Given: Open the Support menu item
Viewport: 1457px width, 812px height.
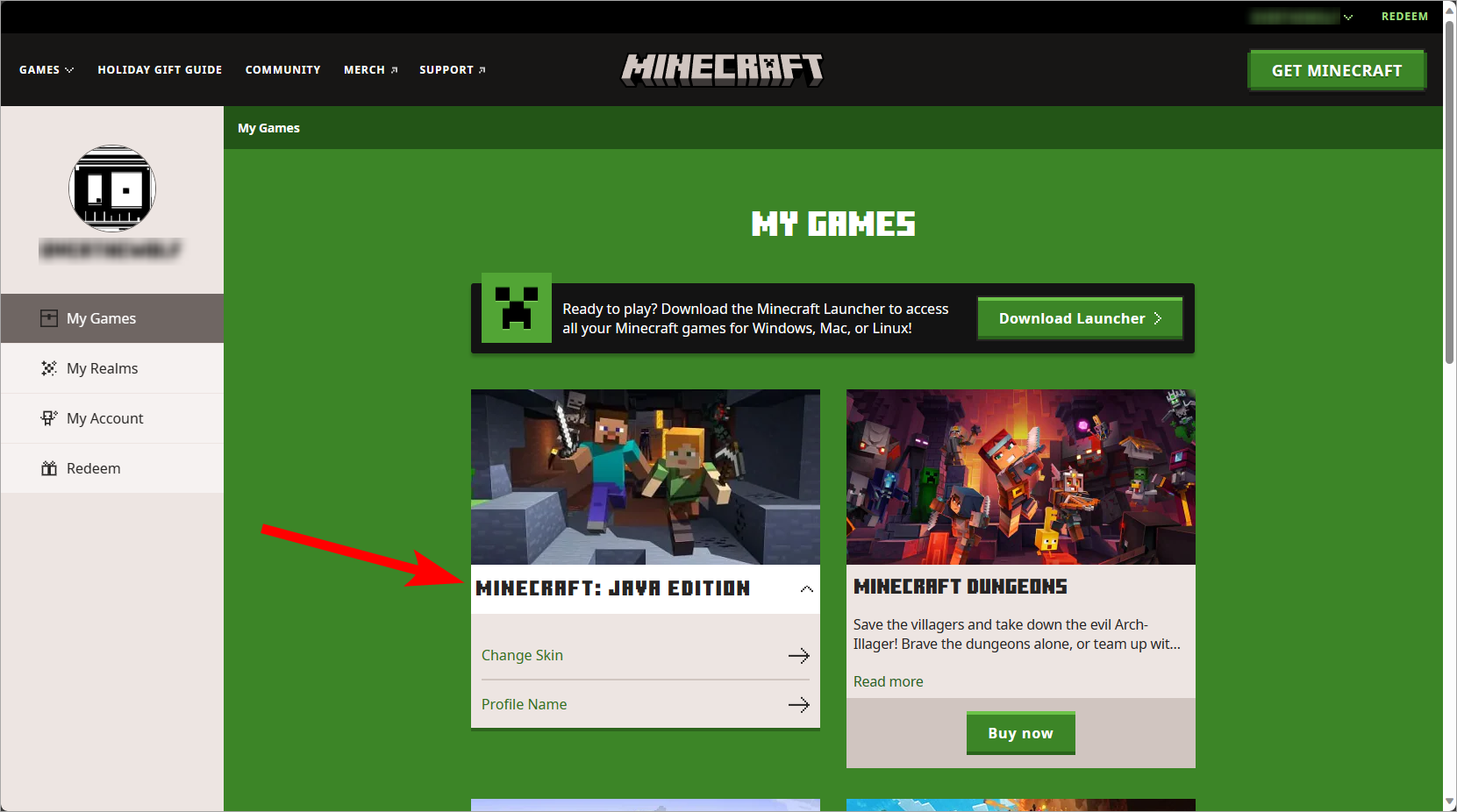Looking at the screenshot, I should pyautogui.click(x=452, y=70).
